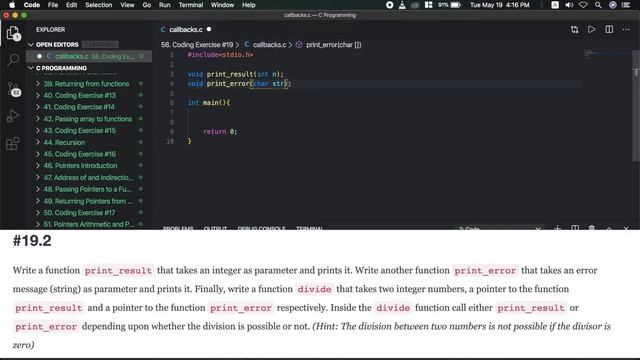Viewport: 640px width, 360px height.
Task: Open the Terminal menu
Action: [x=191, y=5]
